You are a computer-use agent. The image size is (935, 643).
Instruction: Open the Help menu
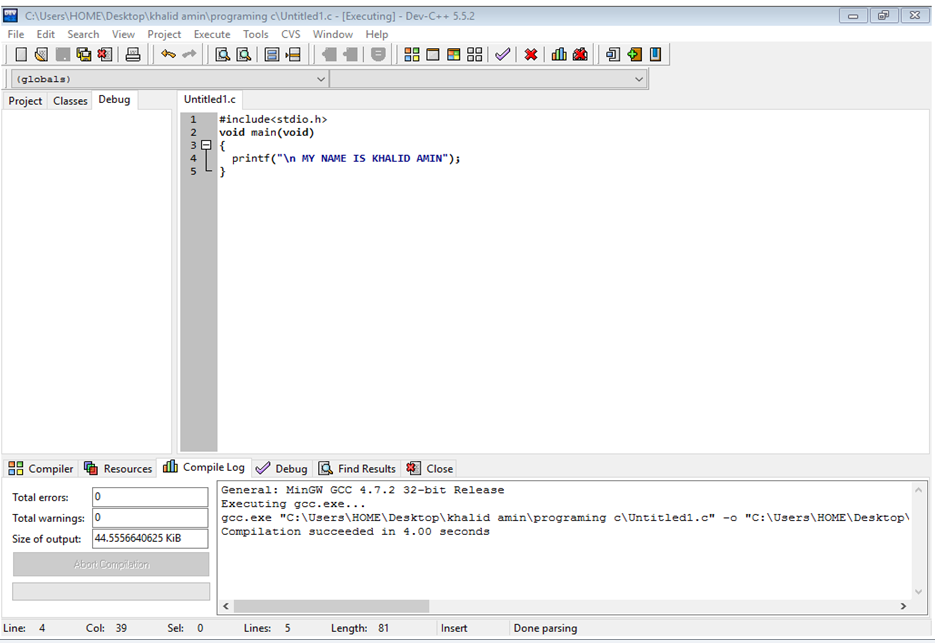[x=376, y=34]
